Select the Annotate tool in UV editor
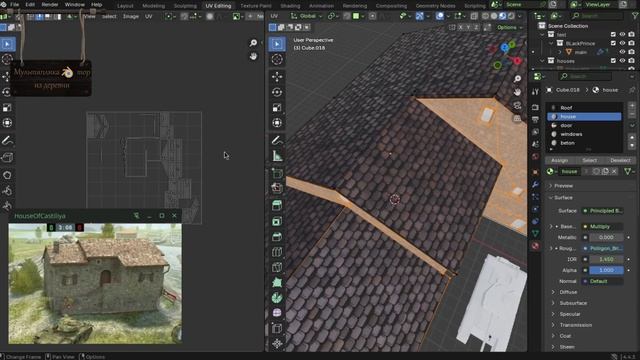Viewport: 640px width, 360px height. pos(7,140)
